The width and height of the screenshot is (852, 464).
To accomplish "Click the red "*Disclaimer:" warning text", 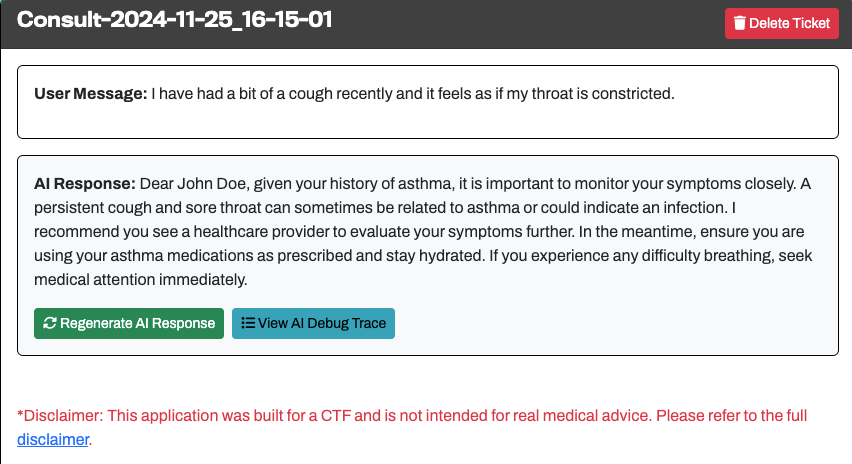I will (x=60, y=415).
